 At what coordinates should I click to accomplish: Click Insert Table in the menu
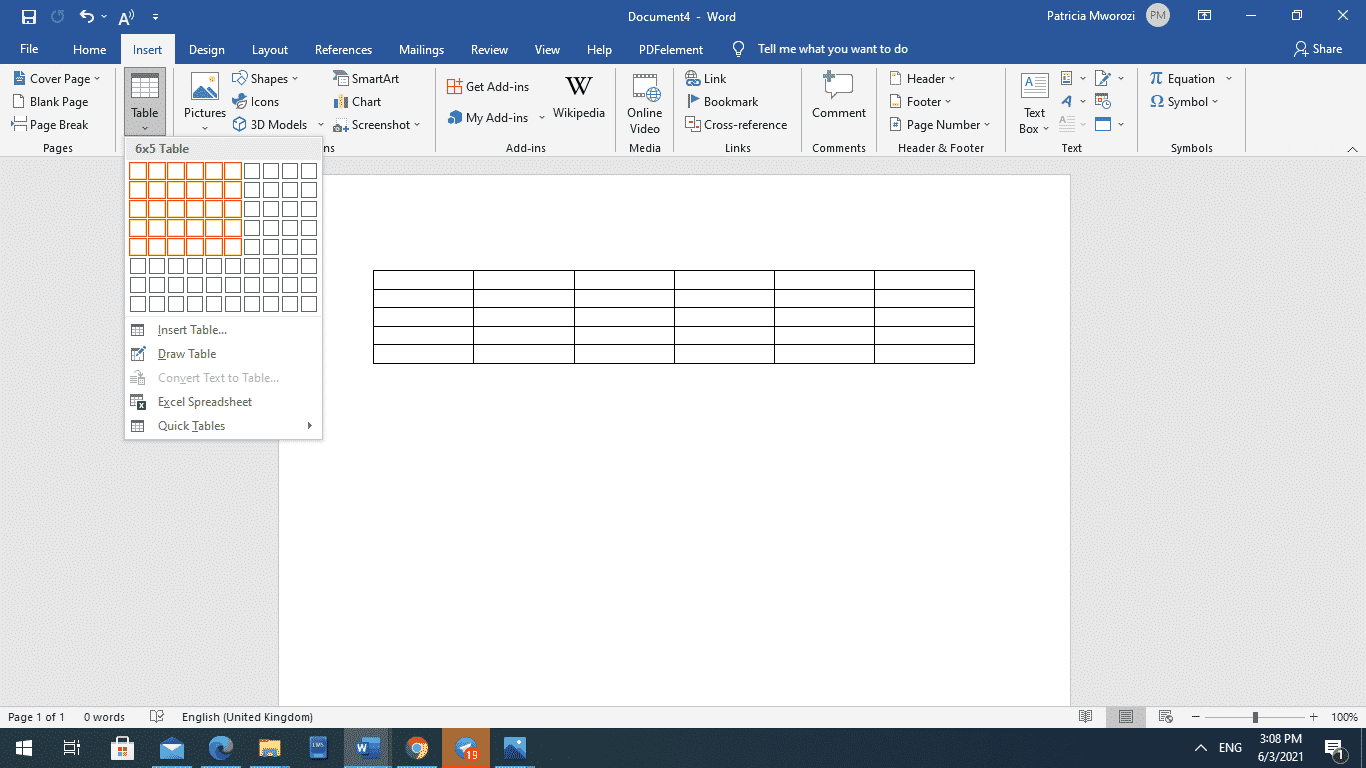[x=191, y=329]
